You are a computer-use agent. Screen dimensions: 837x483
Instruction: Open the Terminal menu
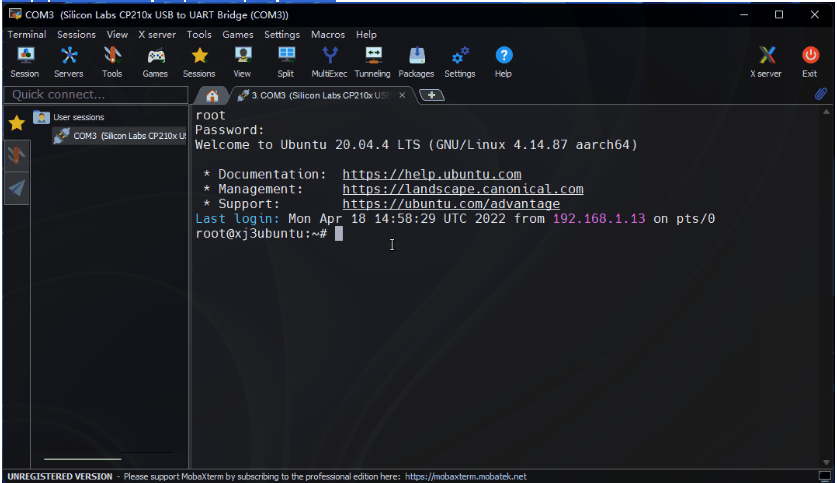(27, 34)
